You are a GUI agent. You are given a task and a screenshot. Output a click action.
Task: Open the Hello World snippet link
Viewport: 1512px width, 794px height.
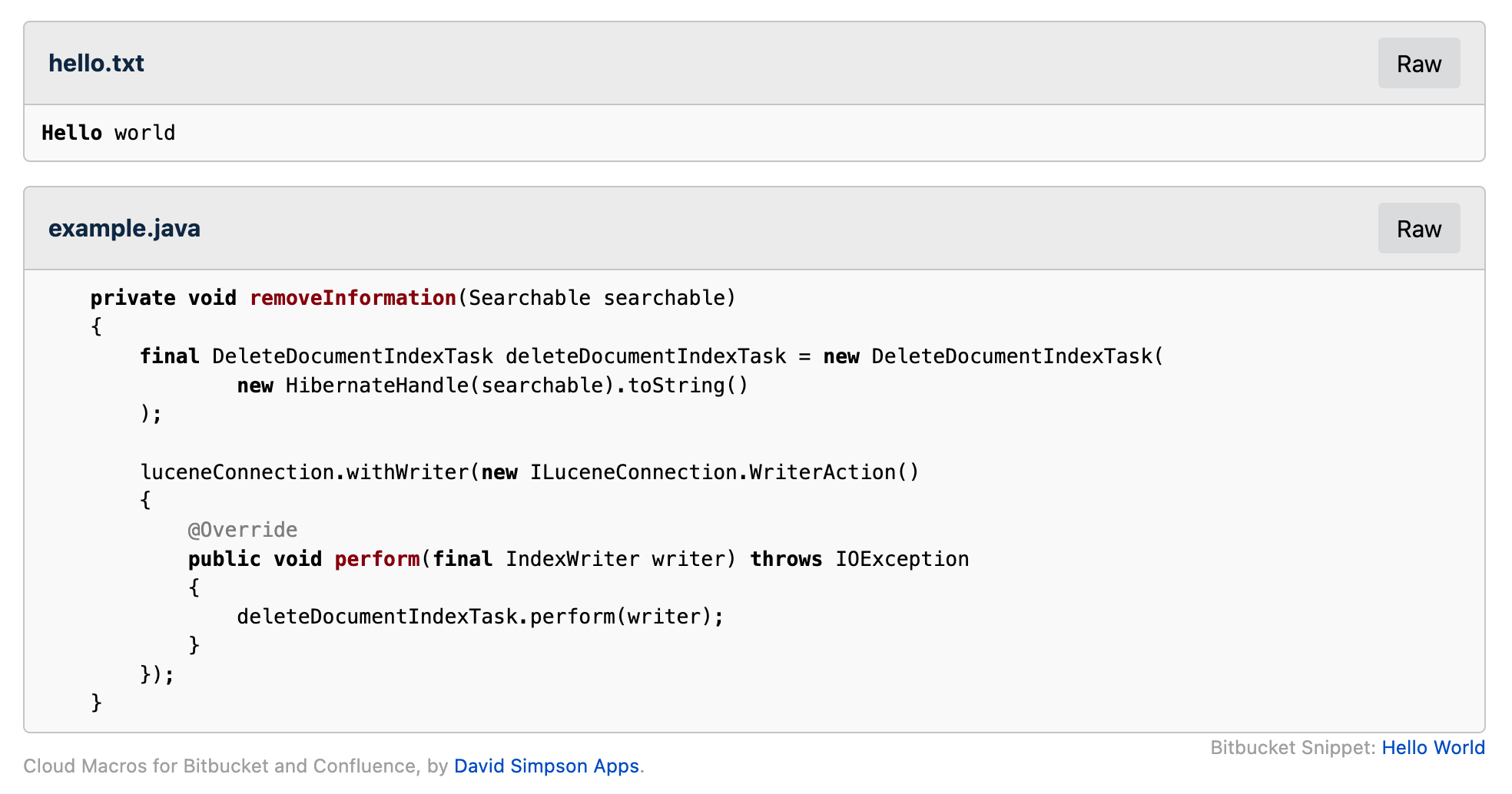click(1433, 747)
